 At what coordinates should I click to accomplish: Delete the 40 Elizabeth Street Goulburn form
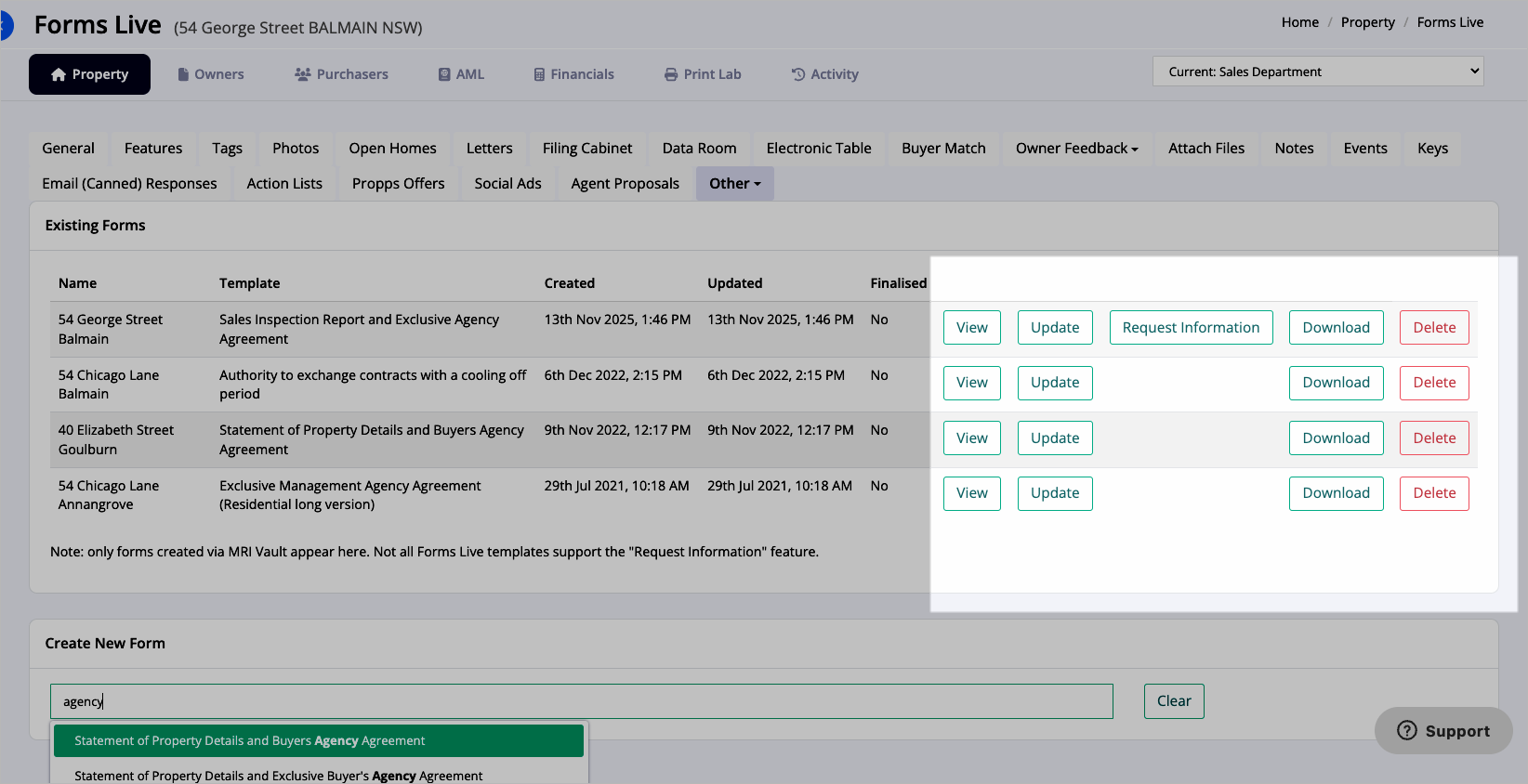(1434, 438)
